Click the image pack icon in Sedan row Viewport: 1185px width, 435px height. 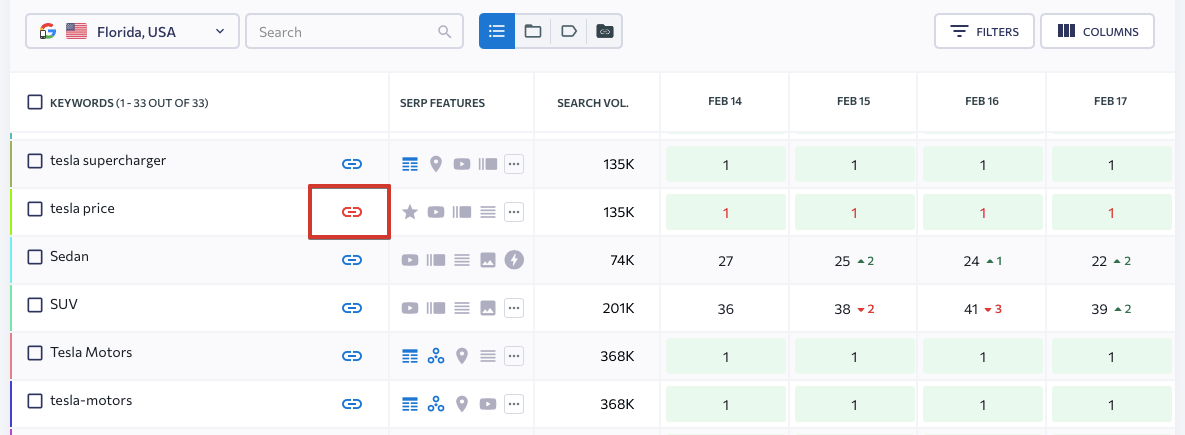pyautogui.click(x=488, y=260)
